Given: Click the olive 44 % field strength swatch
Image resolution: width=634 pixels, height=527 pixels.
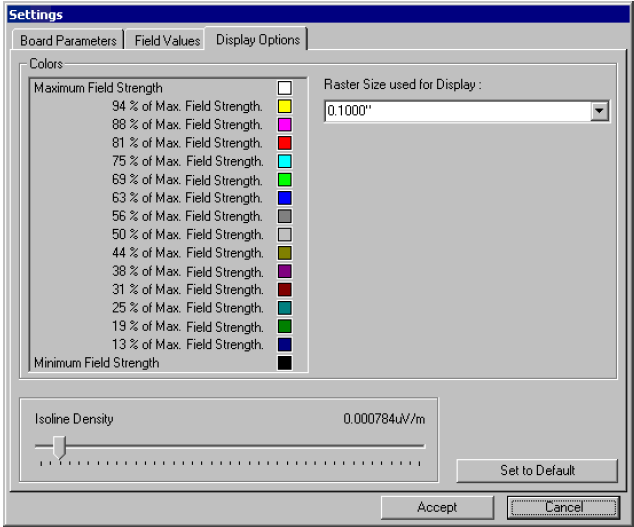Looking at the screenshot, I should coord(285,253).
